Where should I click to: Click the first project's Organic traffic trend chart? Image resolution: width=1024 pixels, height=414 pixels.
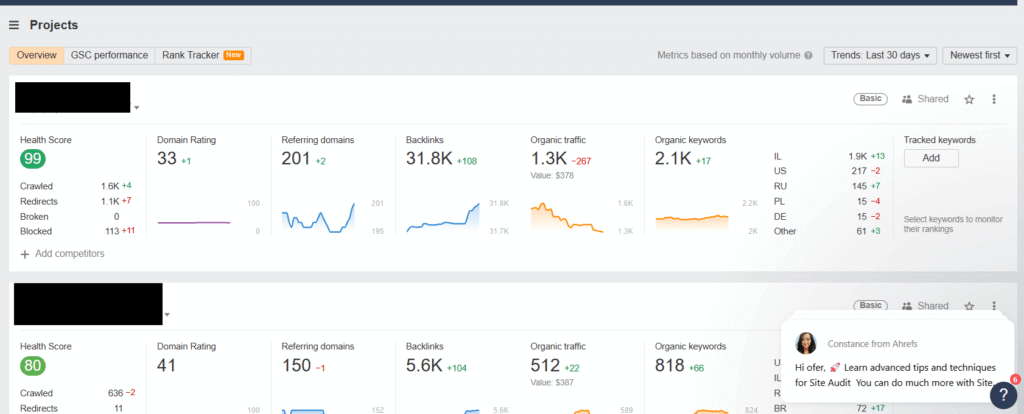[x=567, y=217]
